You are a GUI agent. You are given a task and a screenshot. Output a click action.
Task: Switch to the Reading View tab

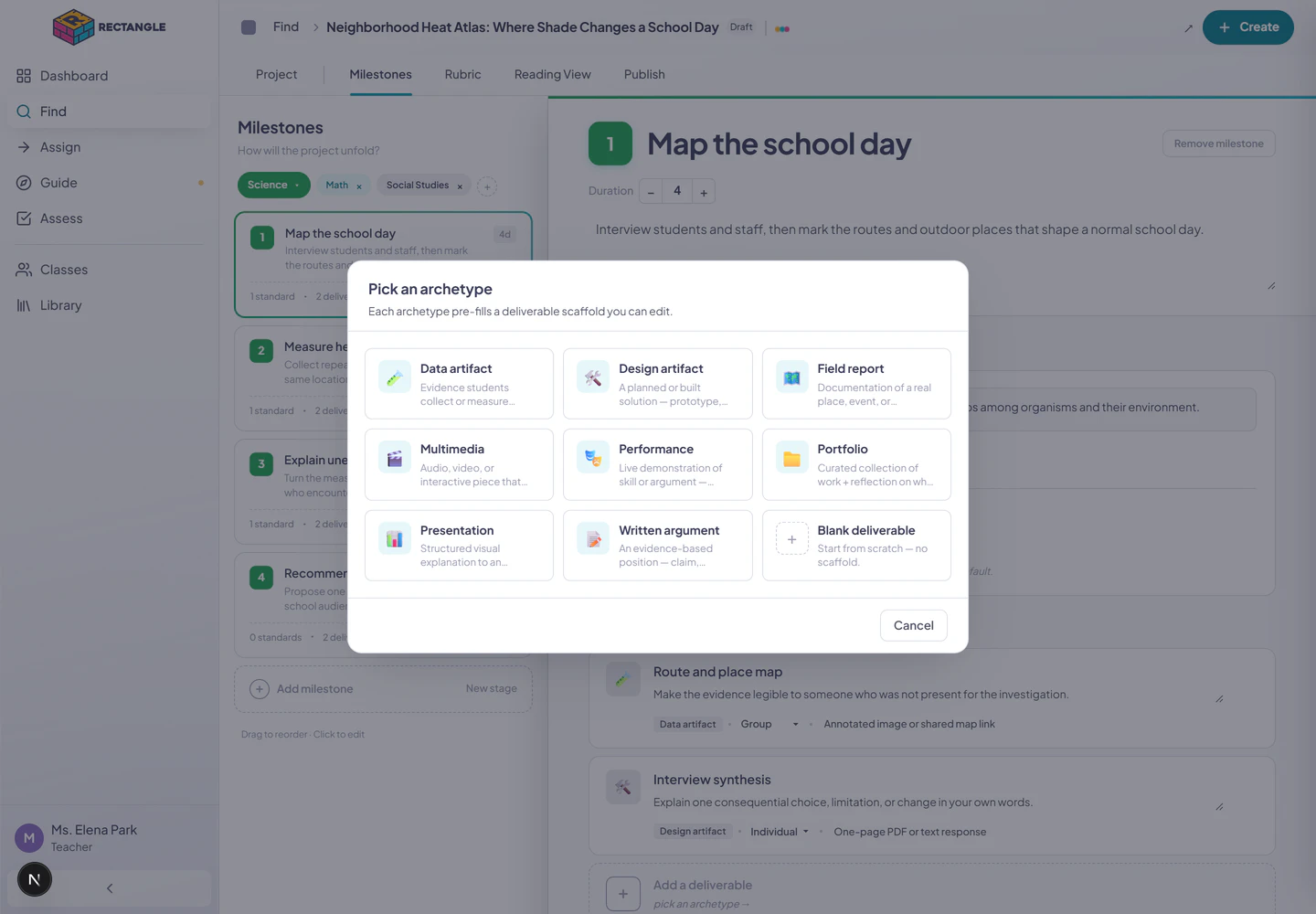click(552, 74)
